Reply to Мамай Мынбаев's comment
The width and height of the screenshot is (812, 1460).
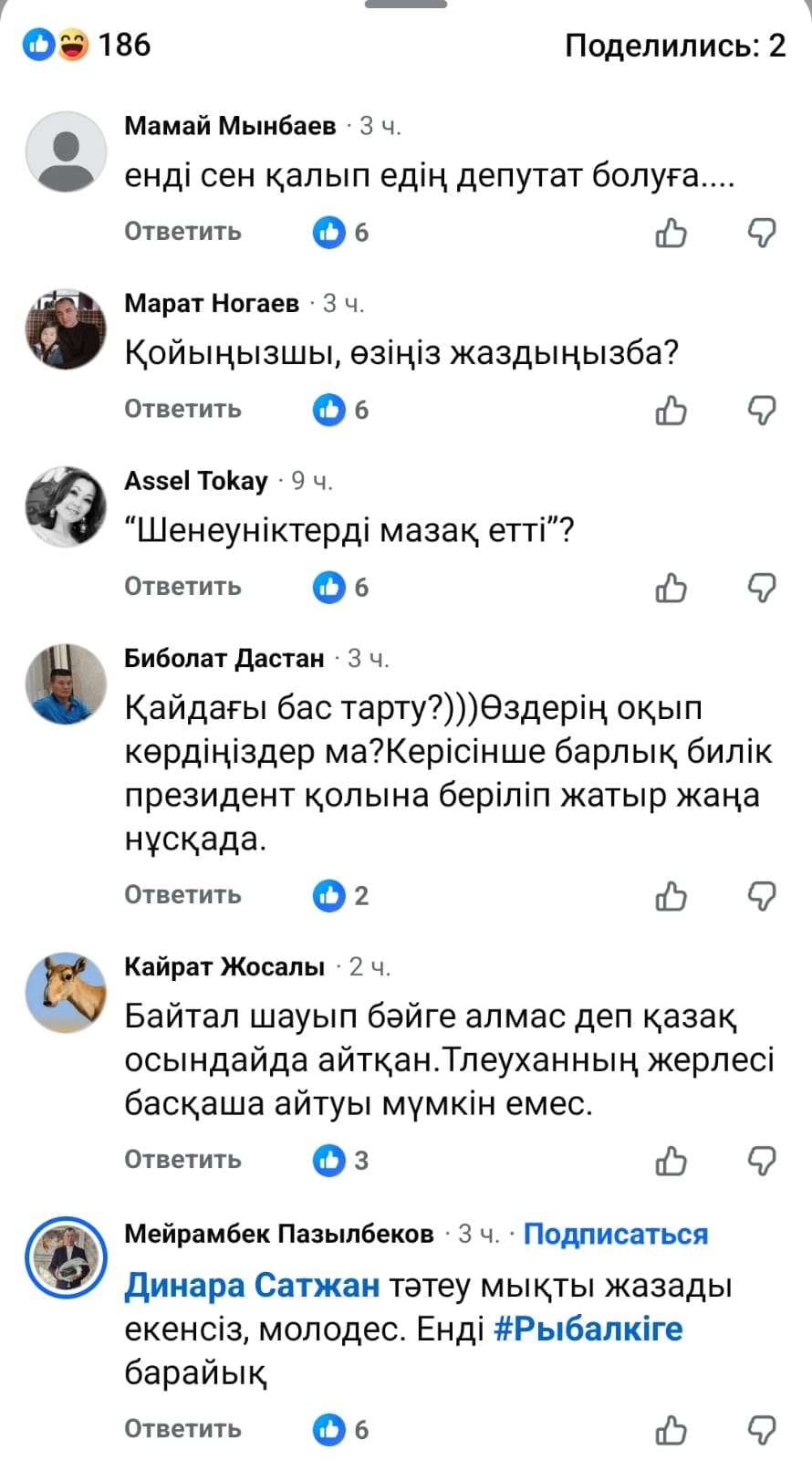tap(182, 232)
